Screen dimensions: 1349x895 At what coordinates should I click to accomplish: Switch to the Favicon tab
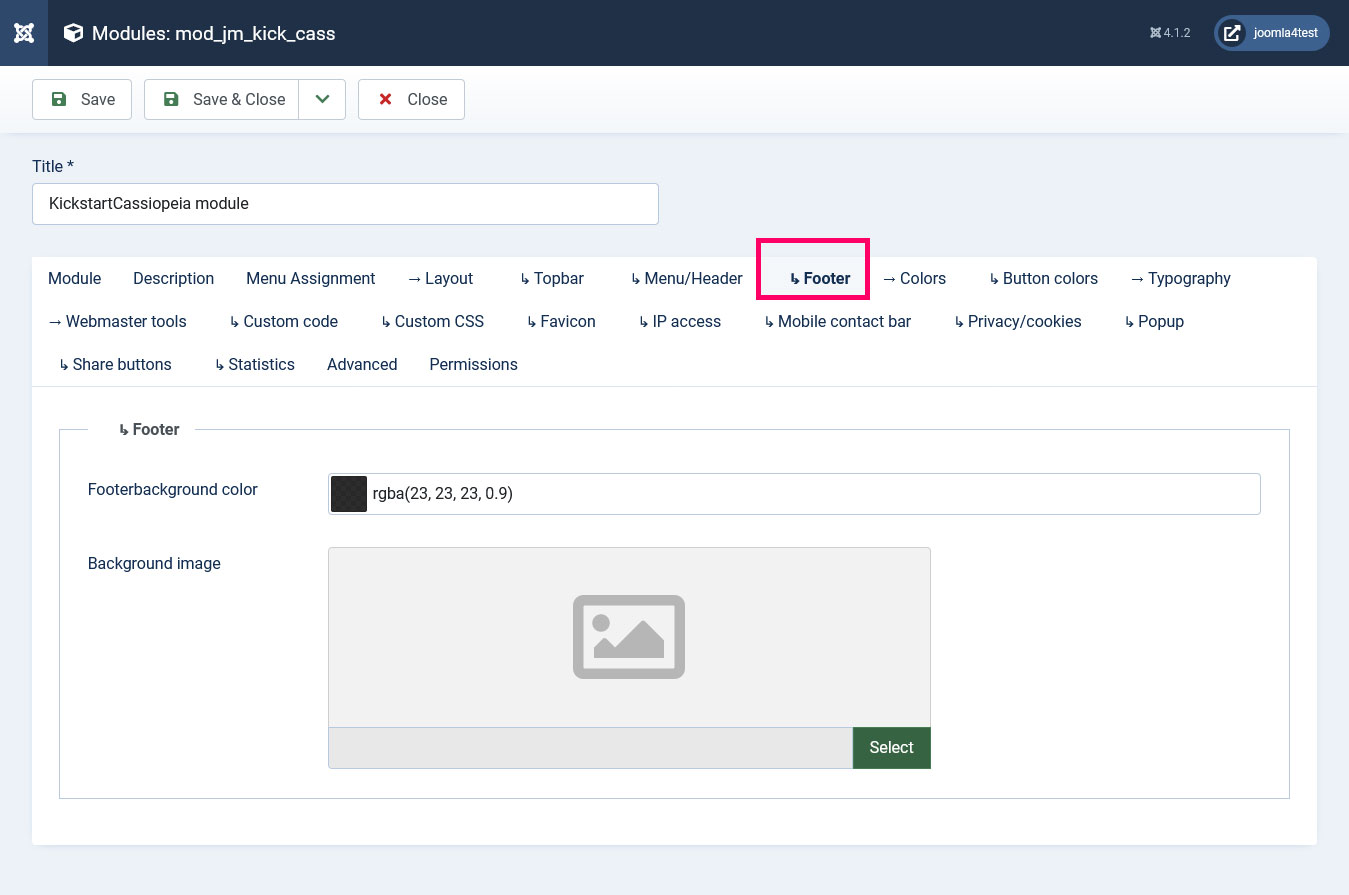click(x=560, y=321)
